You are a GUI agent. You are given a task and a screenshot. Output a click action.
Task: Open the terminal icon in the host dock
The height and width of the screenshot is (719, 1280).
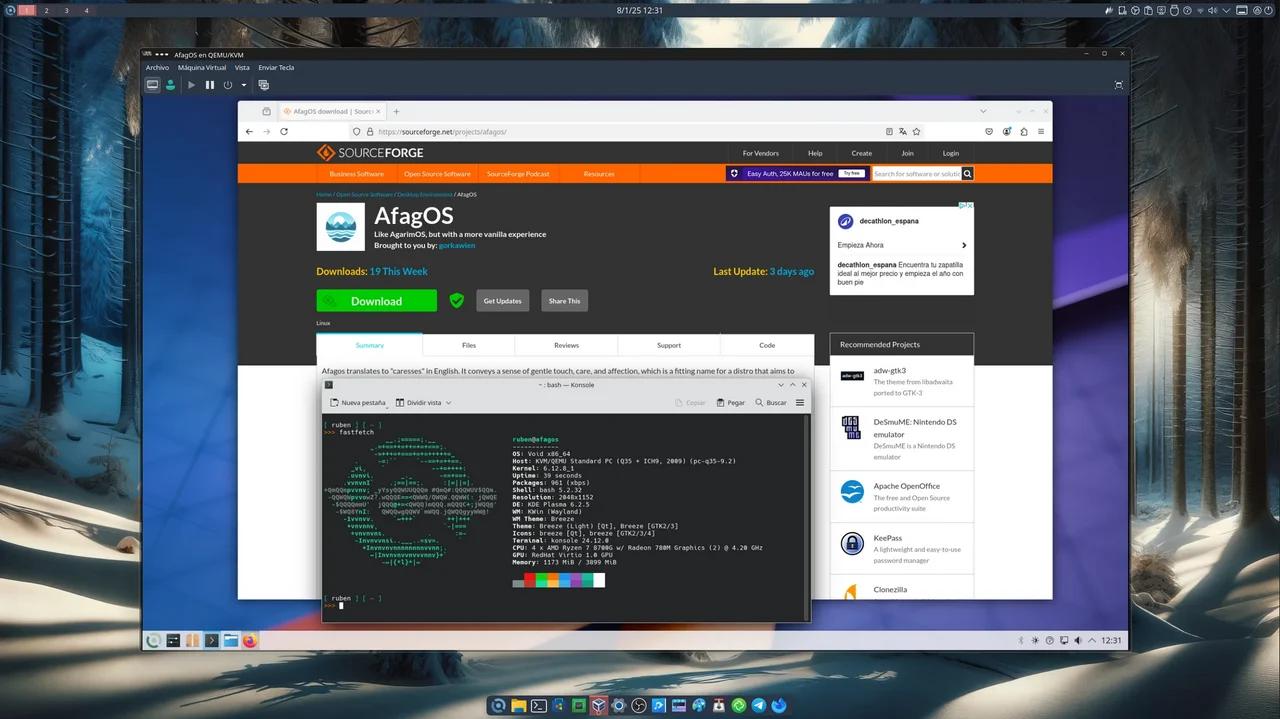click(538, 706)
